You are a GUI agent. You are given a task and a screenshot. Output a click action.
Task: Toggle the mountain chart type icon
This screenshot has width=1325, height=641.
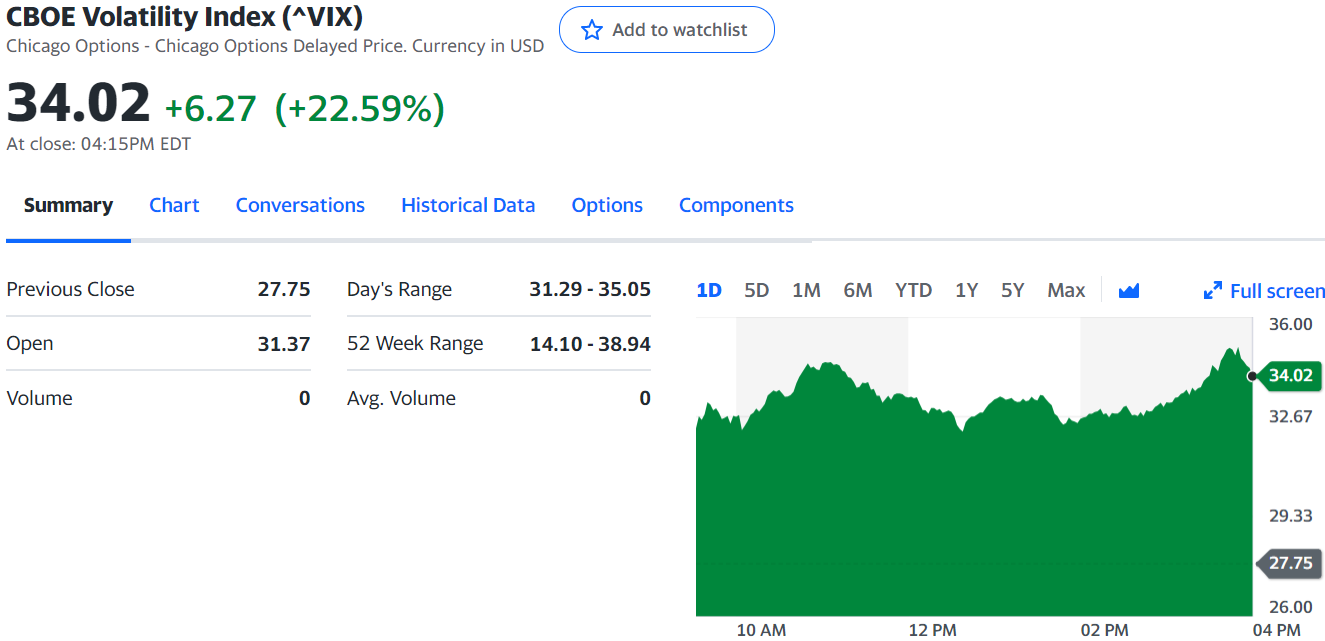1129,291
